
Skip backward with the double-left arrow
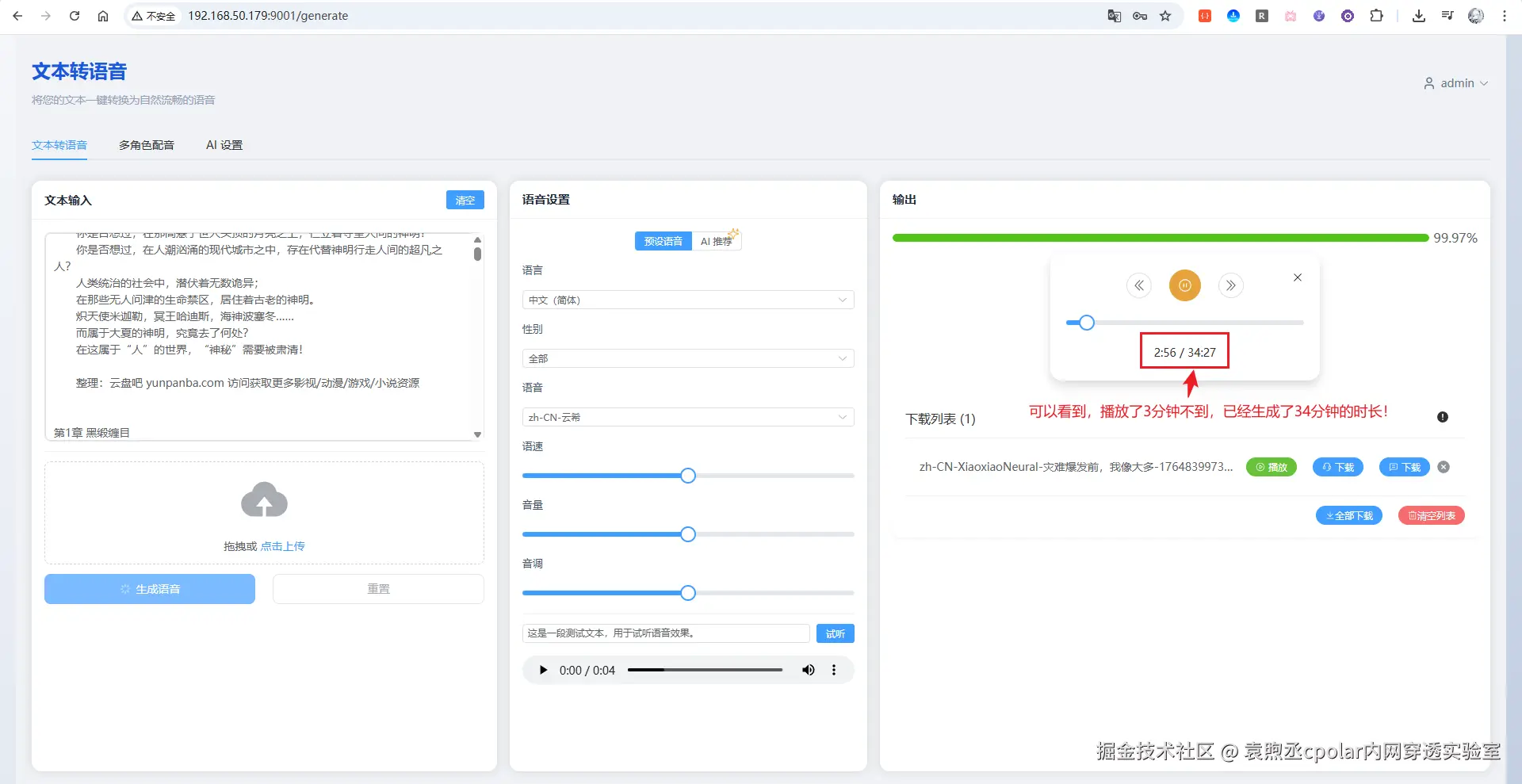coord(1139,285)
